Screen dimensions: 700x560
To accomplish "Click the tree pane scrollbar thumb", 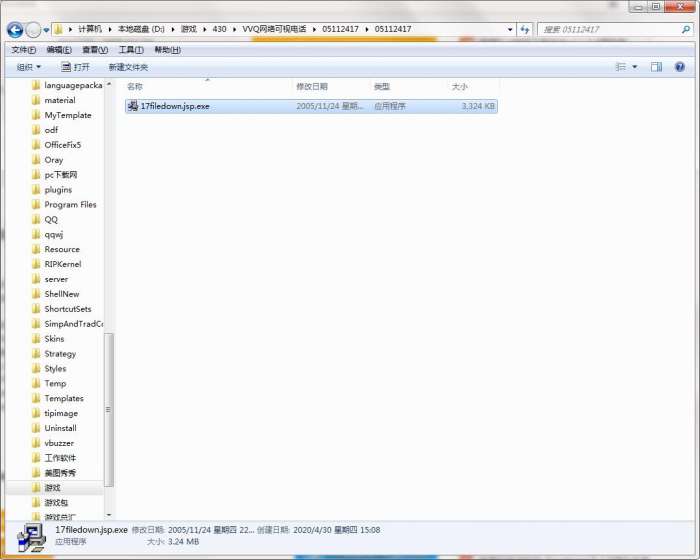I will 108,410.
